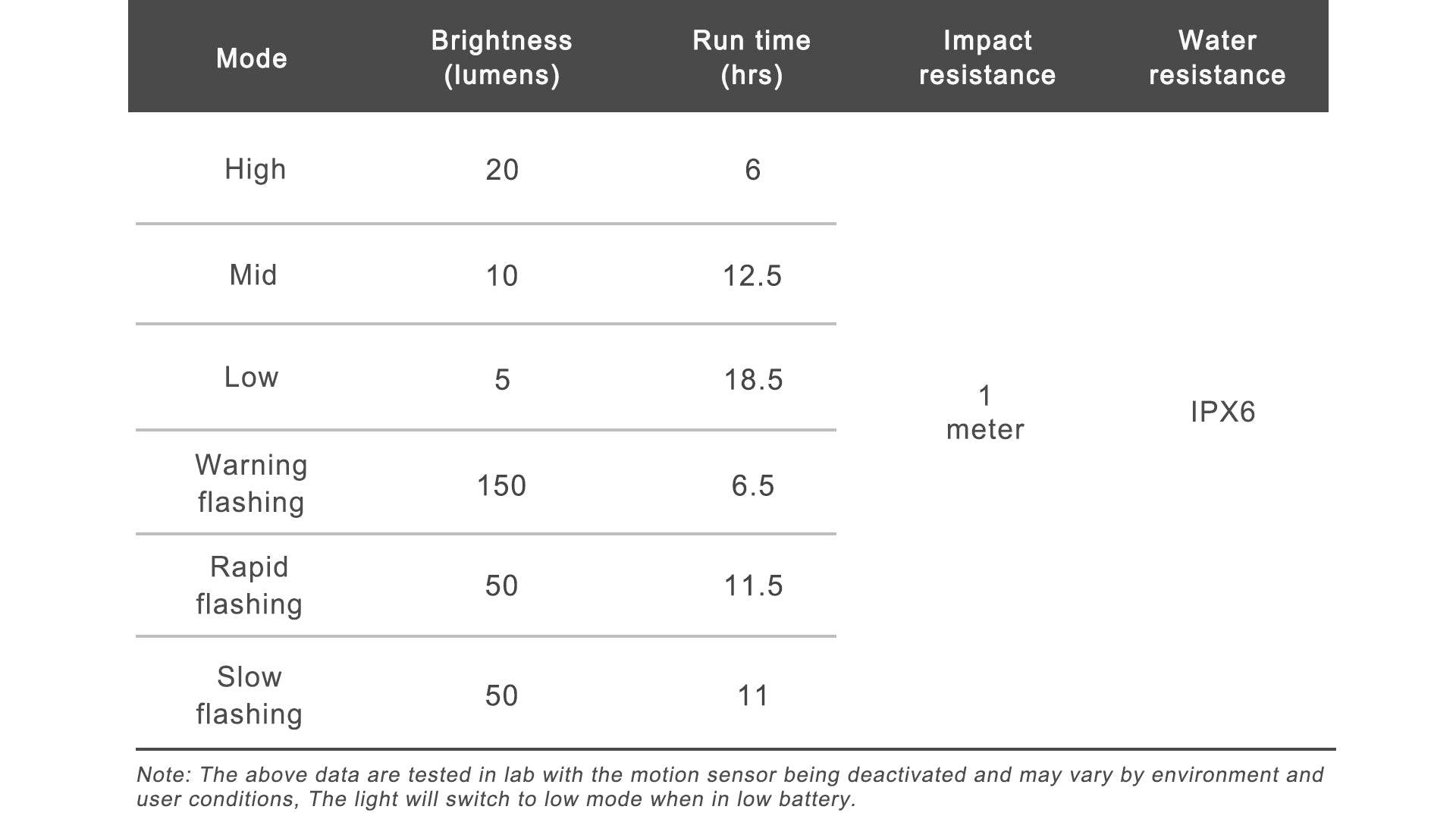This screenshot has height=819, width=1456.
Task: Select the Rapid flashing mode label
Action: (249, 585)
